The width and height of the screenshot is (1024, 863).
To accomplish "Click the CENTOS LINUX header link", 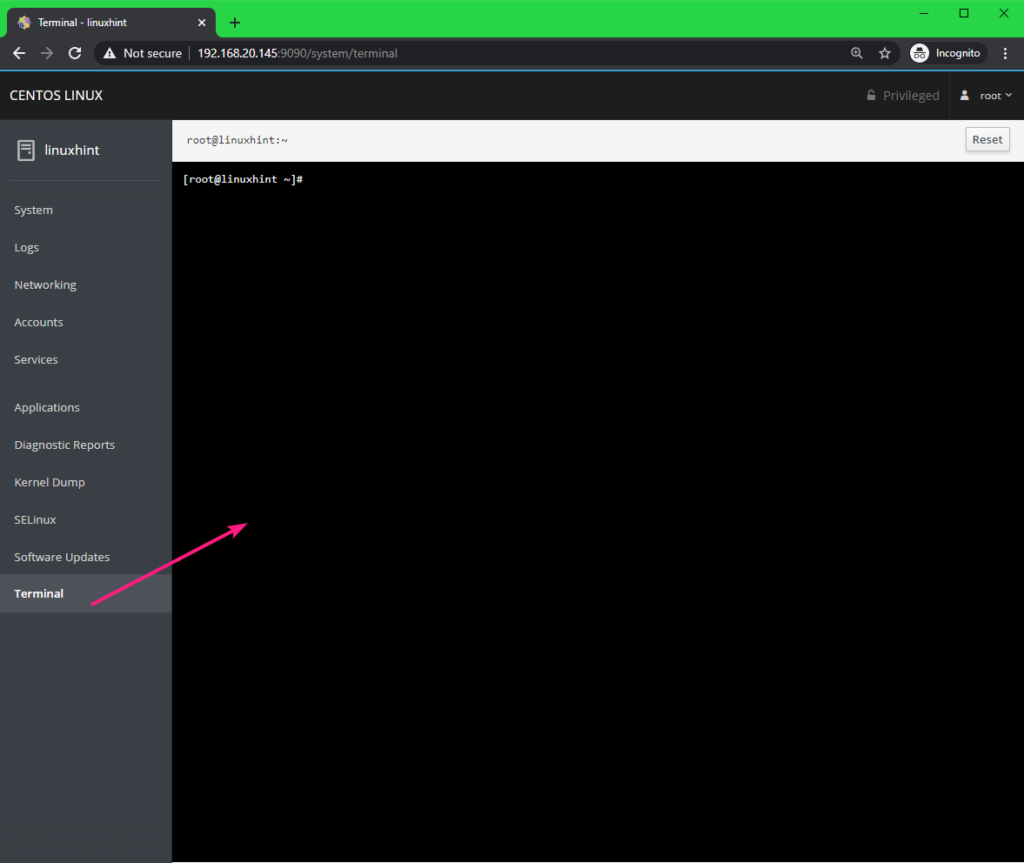I will (x=56, y=96).
